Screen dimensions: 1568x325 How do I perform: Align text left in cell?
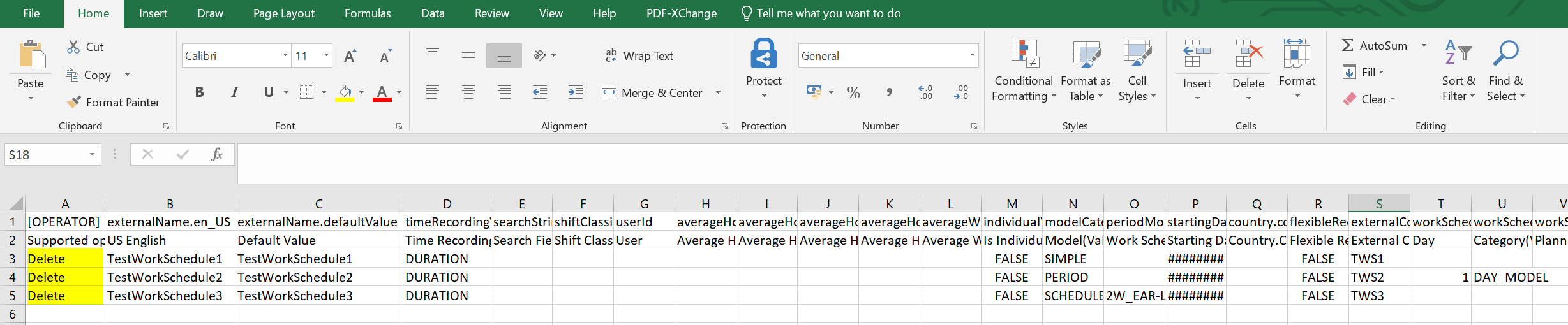tap(433, 92)
